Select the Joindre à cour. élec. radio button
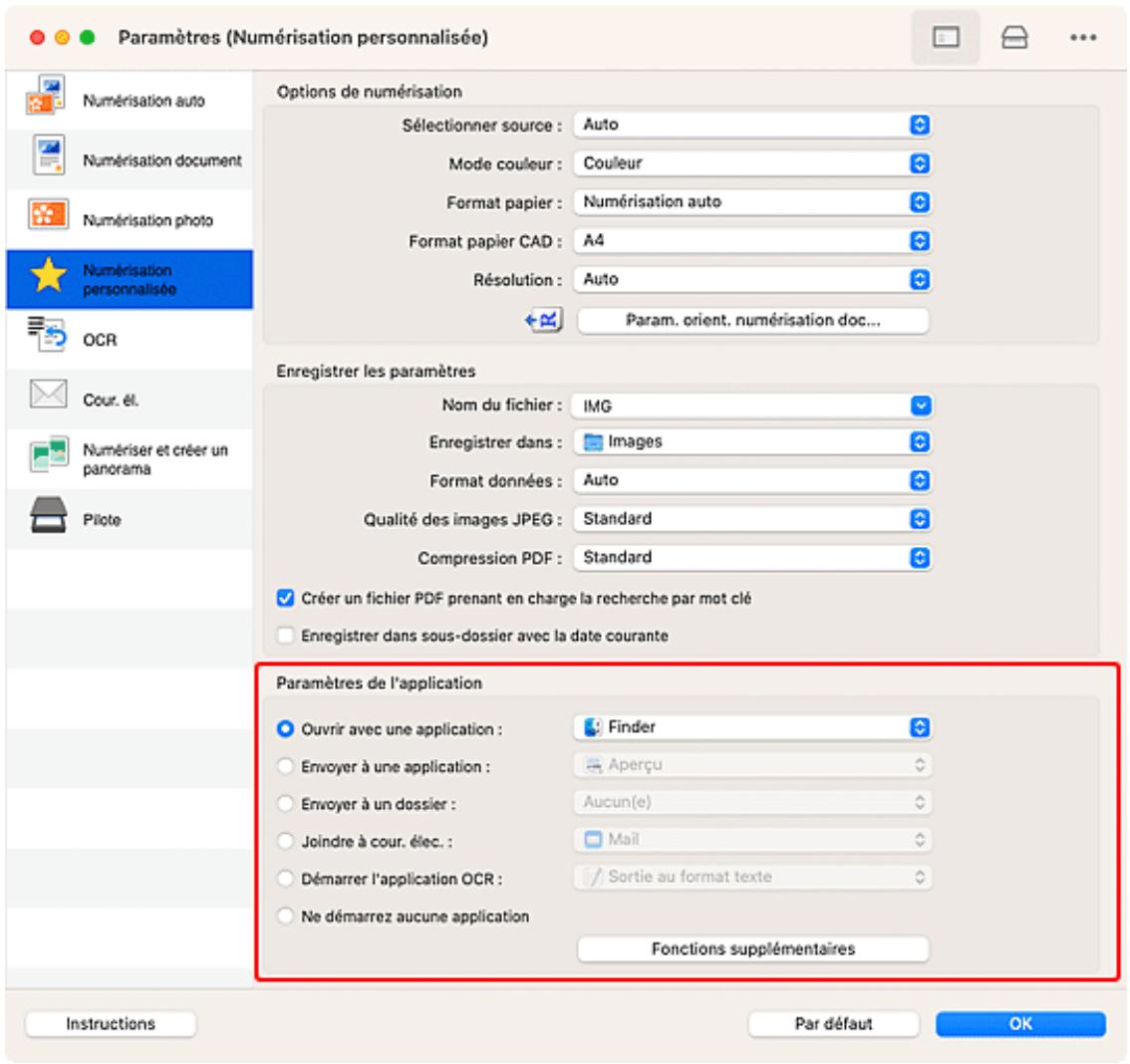Viewport: 1130px width, 1064px height. (285, 842)
